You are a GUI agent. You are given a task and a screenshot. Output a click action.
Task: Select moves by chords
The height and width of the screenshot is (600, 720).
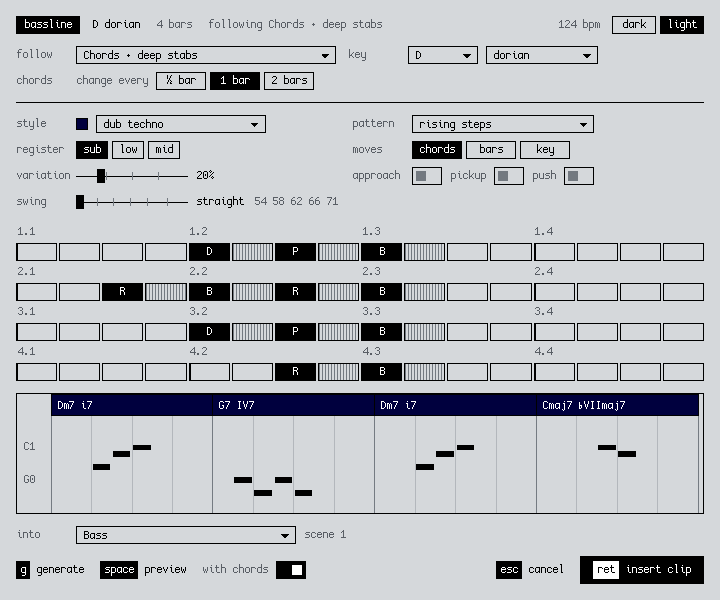point(437,150)
